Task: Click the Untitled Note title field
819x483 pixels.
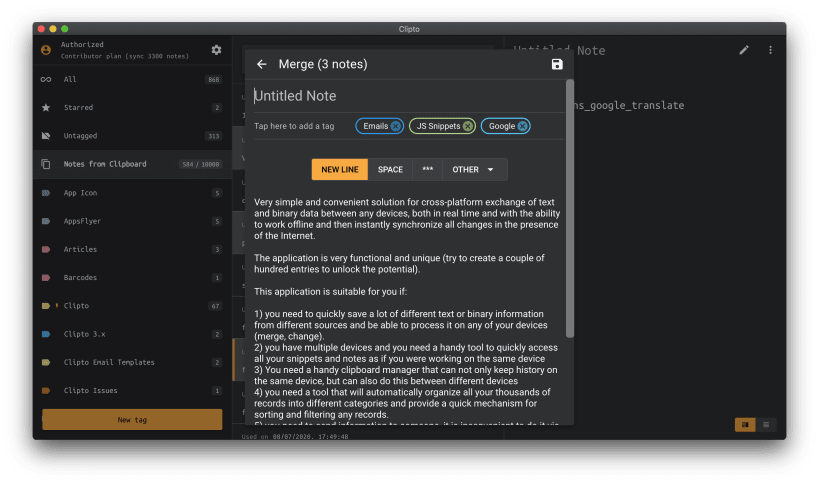Action: [408, 96]
